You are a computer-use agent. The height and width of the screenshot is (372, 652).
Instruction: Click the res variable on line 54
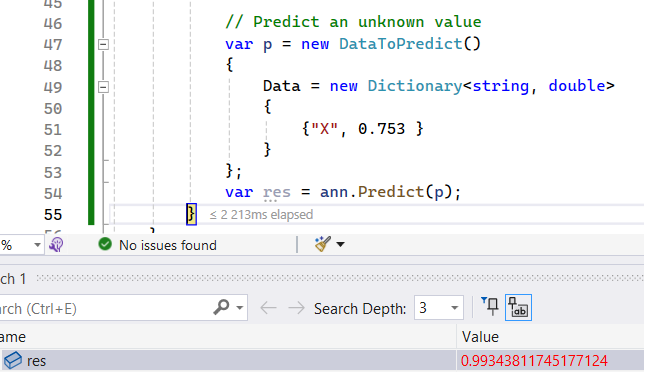point(277,192)
